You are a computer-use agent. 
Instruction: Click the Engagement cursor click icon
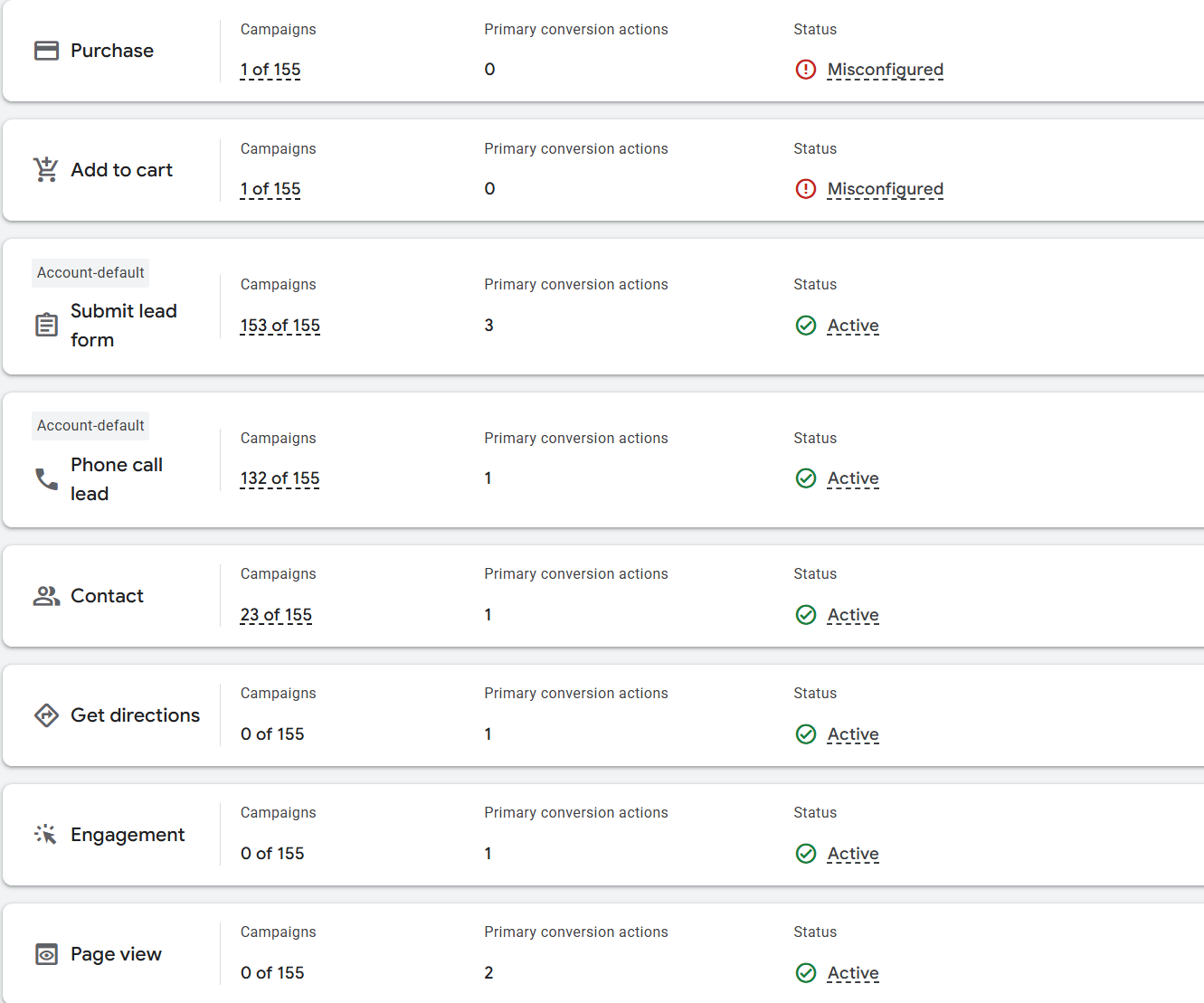46,834
